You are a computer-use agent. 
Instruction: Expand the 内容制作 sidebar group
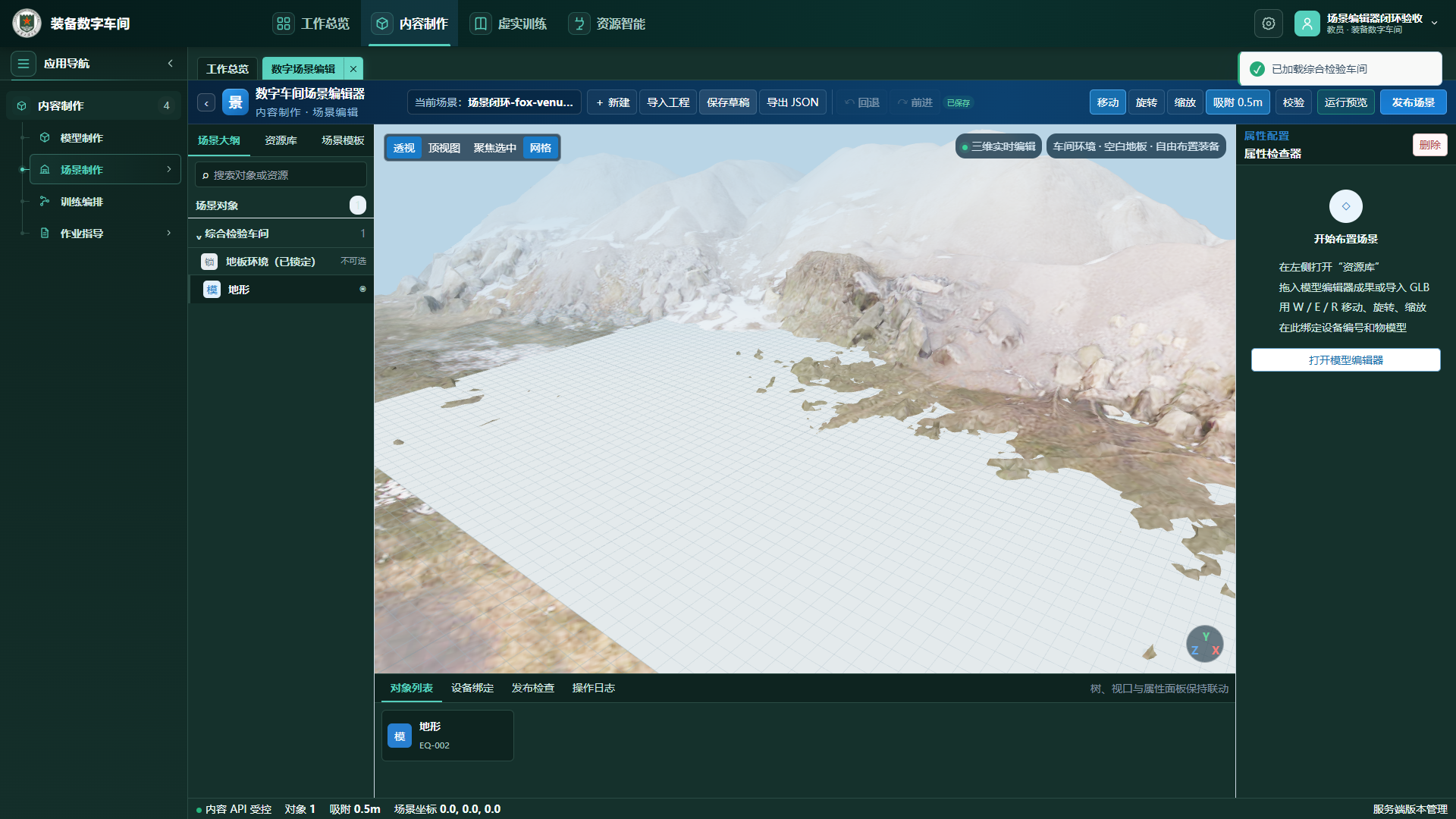pyautogui.click(x=93, y=106)
